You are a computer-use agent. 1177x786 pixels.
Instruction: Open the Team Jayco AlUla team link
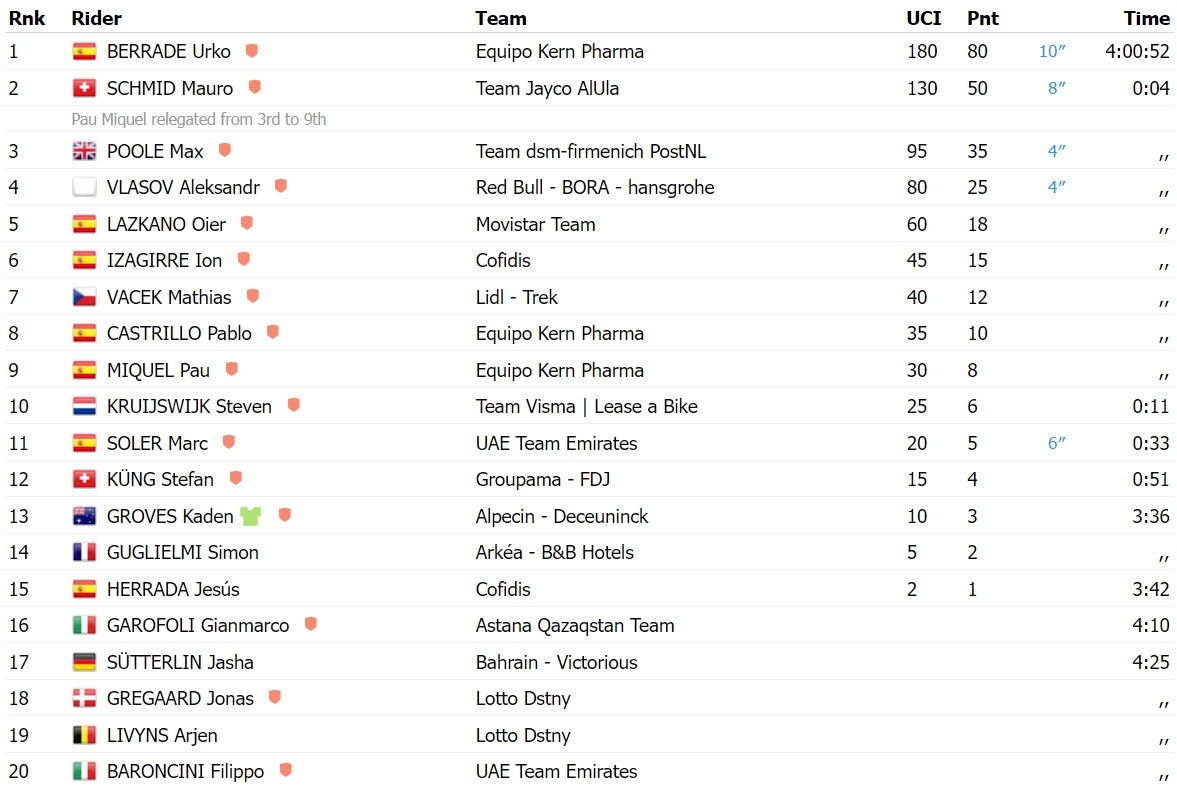pyautogui.click(x=547, y=88)
